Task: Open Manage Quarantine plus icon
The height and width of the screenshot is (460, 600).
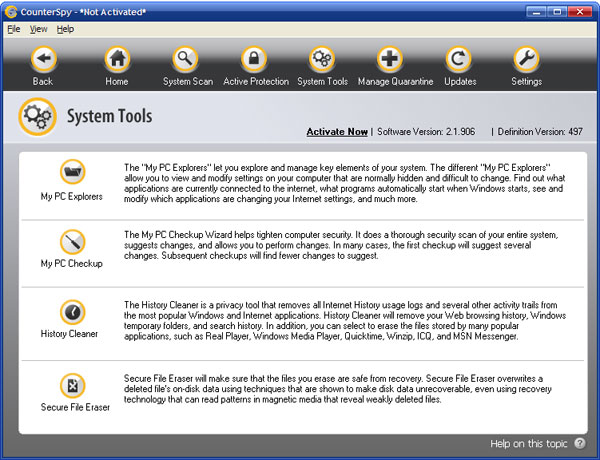Action: [x=390, y=59]
